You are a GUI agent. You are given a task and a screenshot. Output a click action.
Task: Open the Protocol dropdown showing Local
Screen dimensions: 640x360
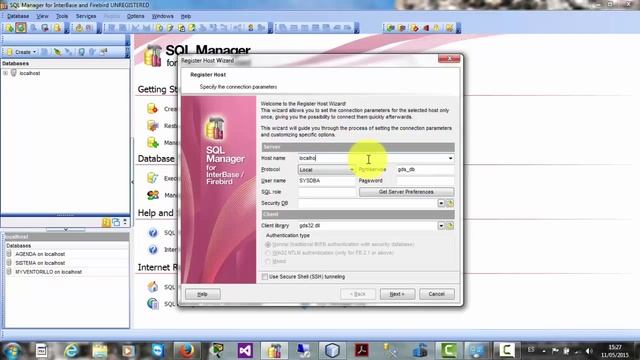[x=327, y=169]
